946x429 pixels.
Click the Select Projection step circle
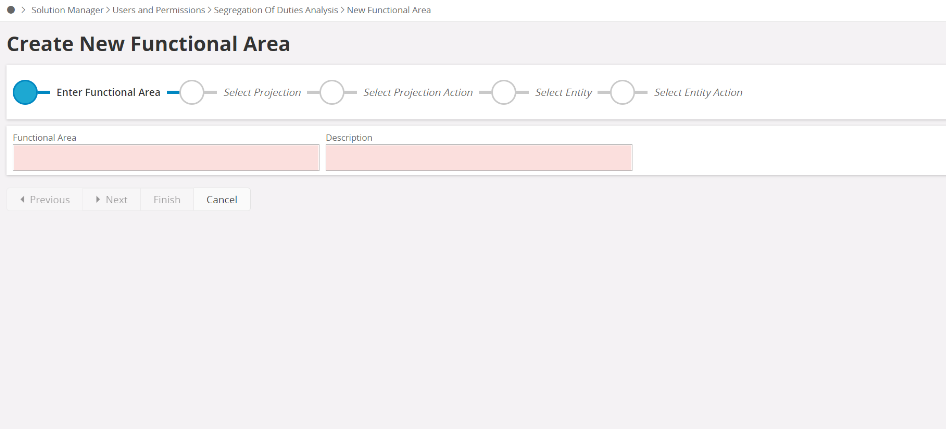click(191, 92)
